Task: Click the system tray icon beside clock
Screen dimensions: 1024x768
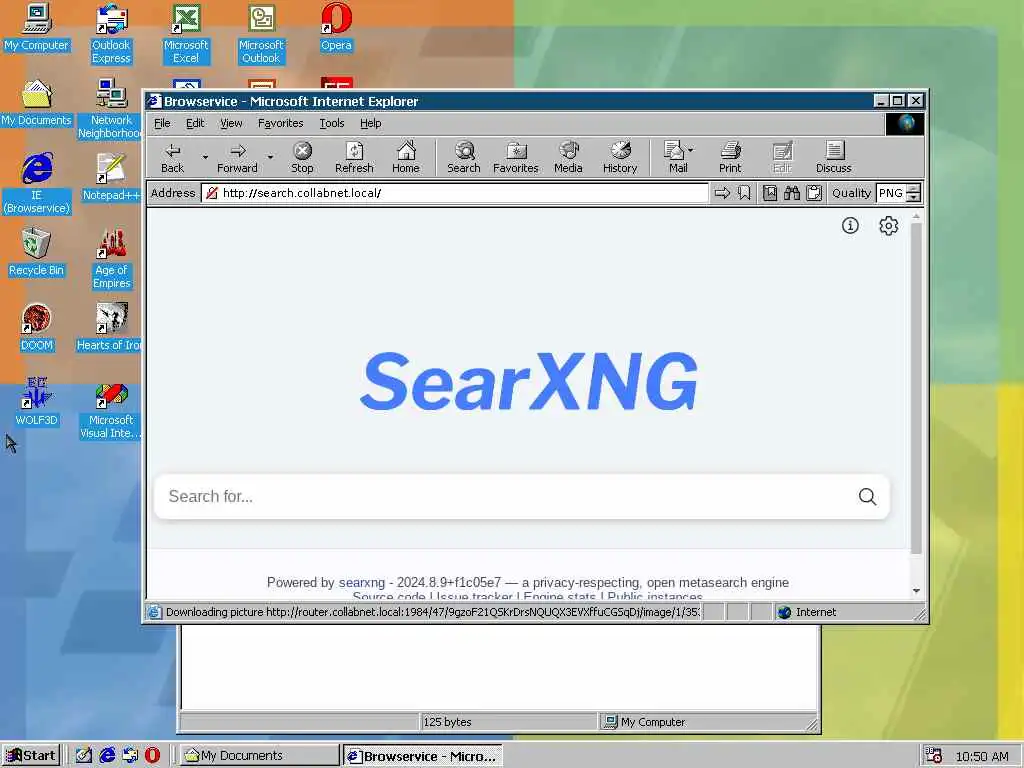Action: click(x=934, y=756)
